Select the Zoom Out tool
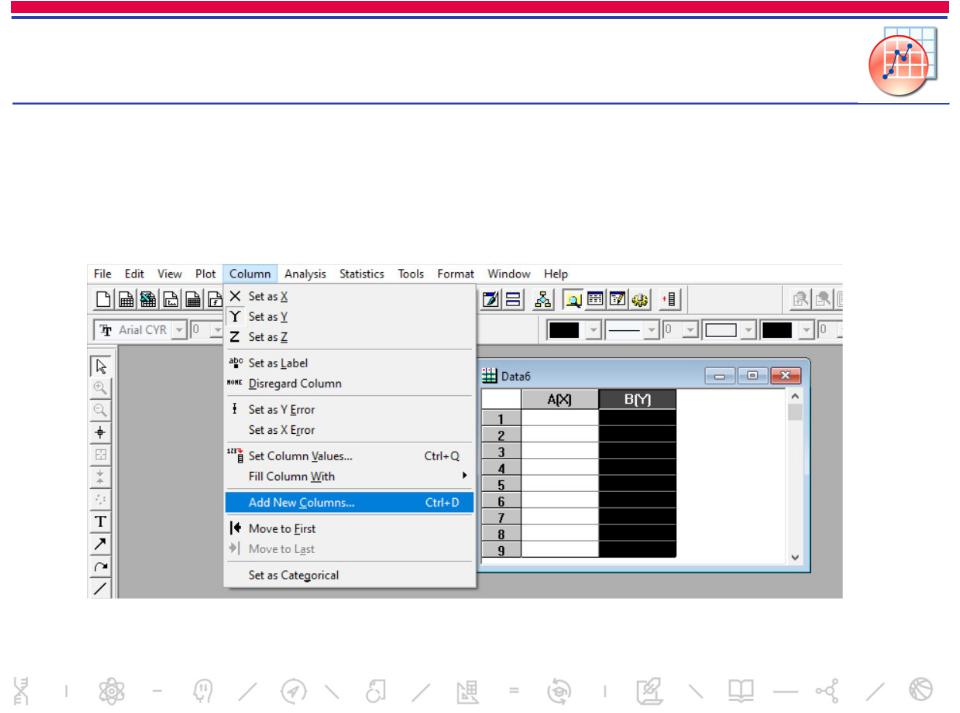The width and height of the screenshot is (960, 713). coord(100,410)
